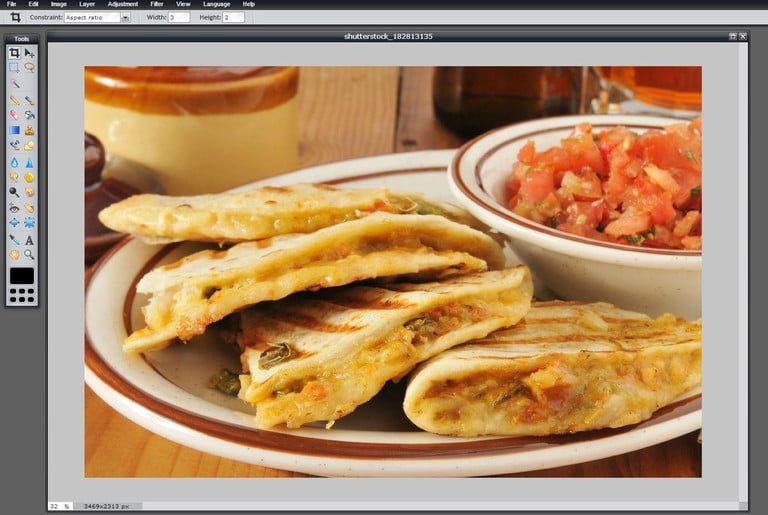Select the Crop tool in Tools panel
Viewport: 768px width, 515px height.
click(x=14, y=53)
